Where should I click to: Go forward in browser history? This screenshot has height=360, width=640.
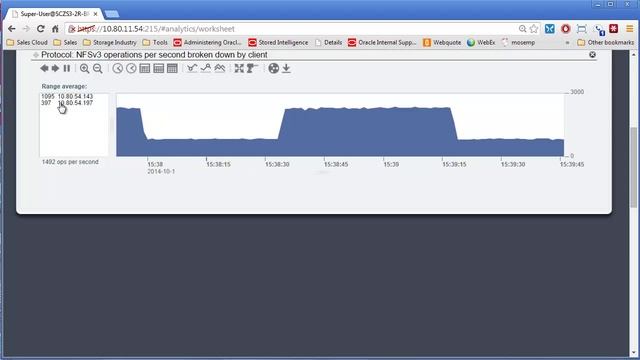click(x=26, y=29)
